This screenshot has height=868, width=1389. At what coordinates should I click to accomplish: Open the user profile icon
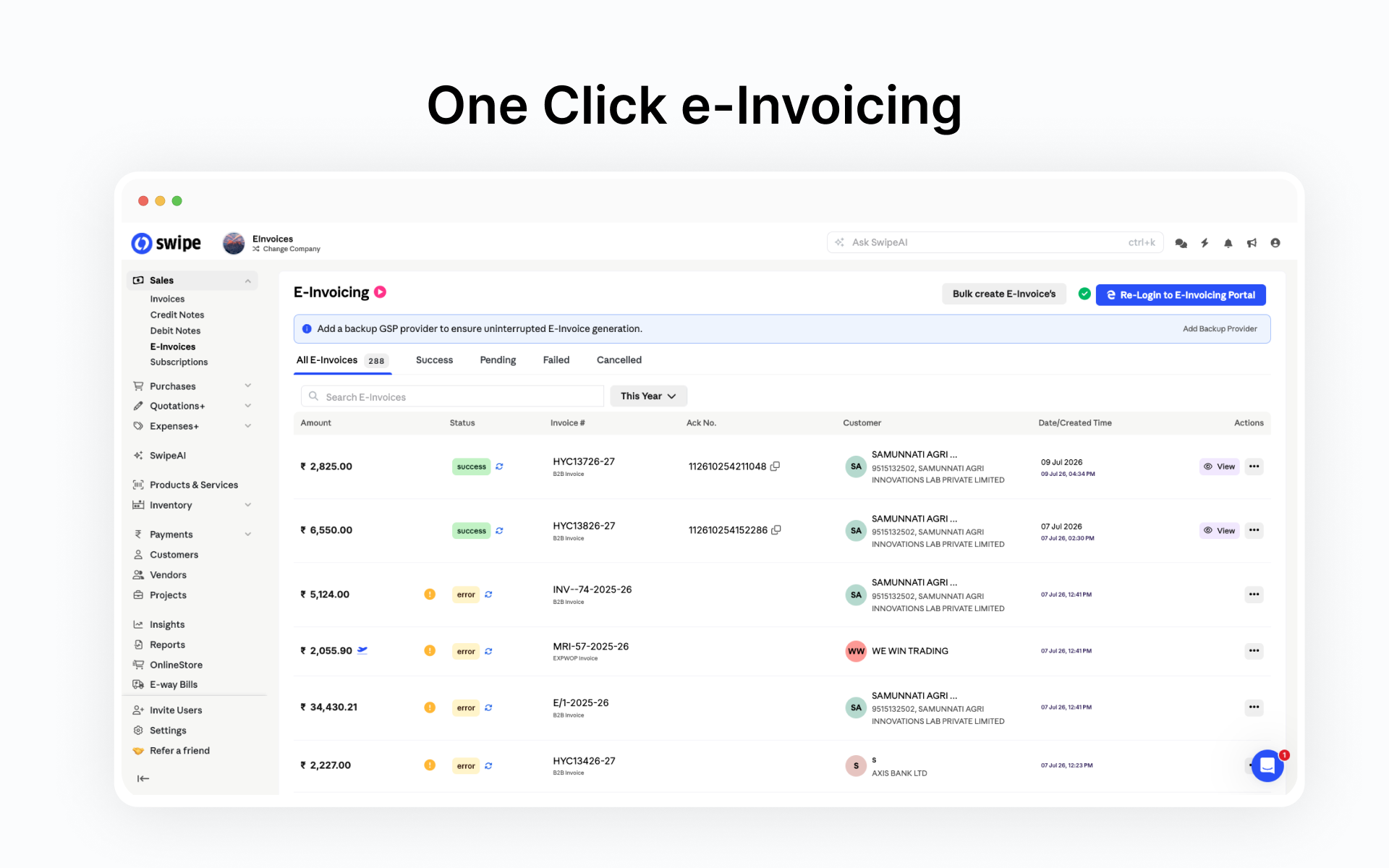(x=1275, y=243)
